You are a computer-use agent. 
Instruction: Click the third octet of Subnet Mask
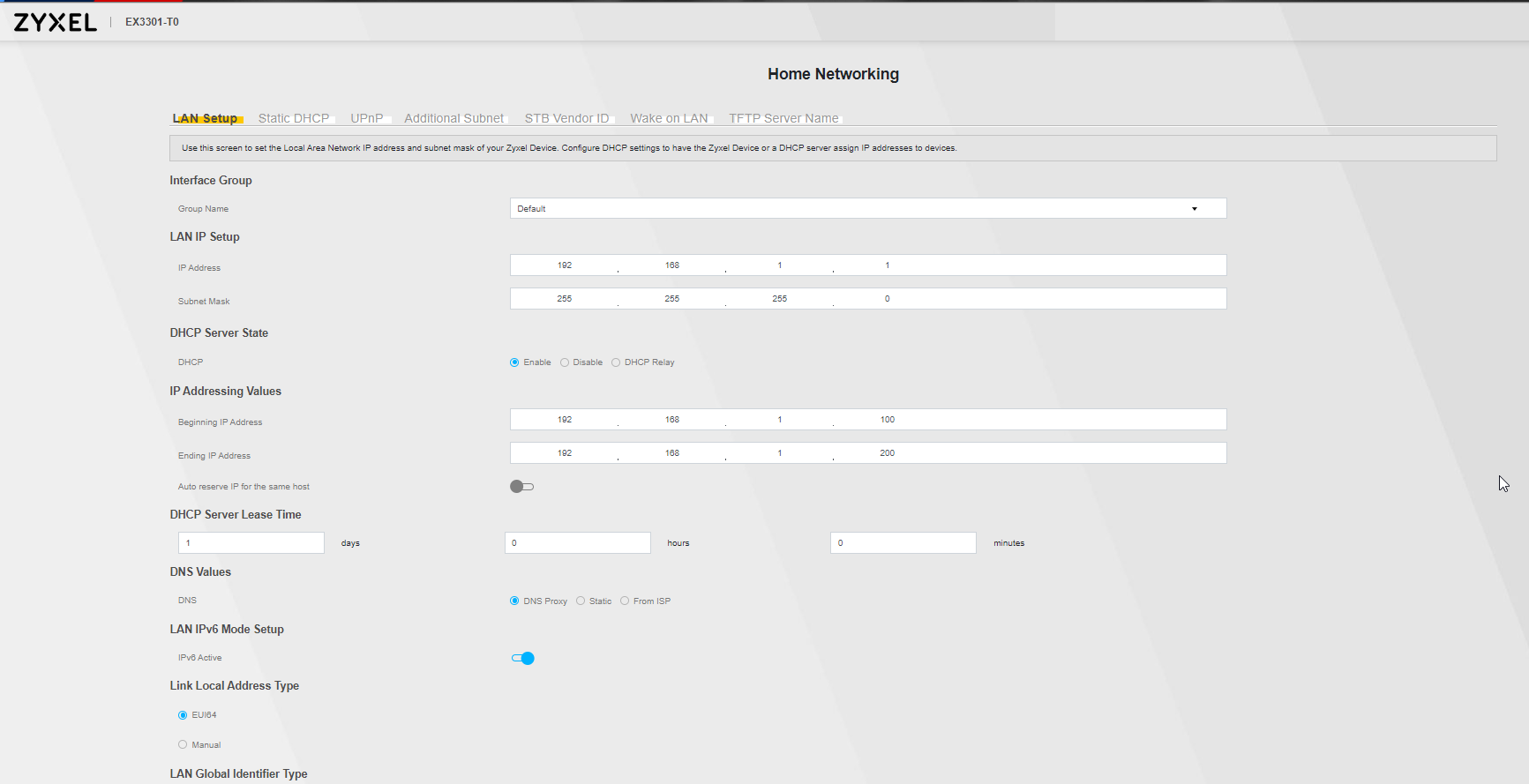point(780,299)
